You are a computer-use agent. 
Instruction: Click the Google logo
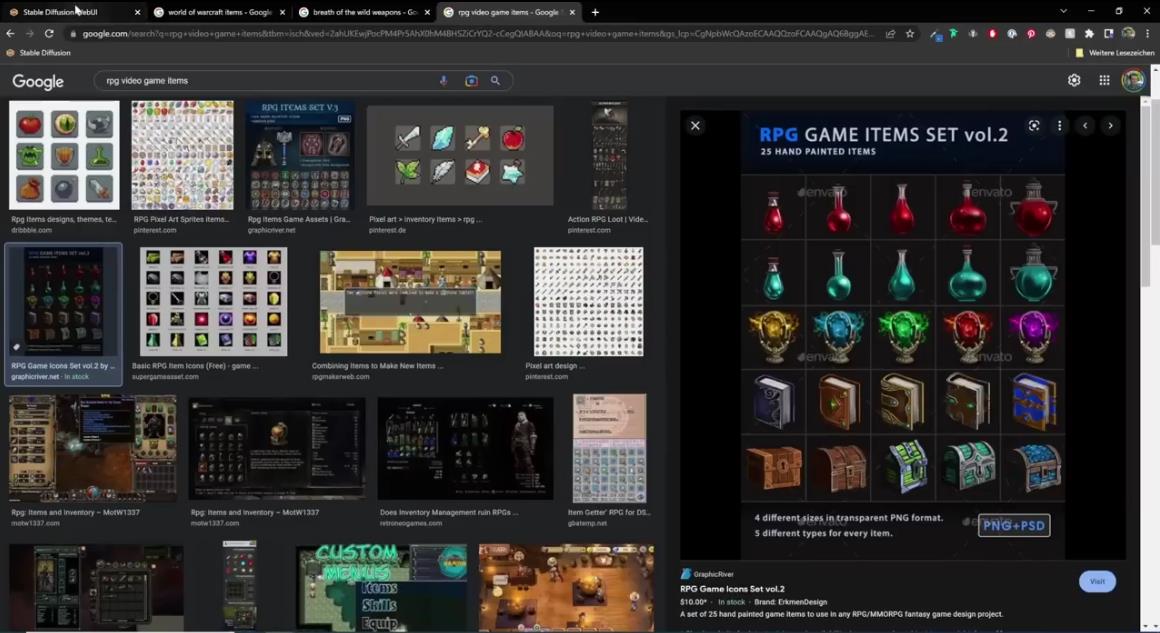tap(38, 81)
